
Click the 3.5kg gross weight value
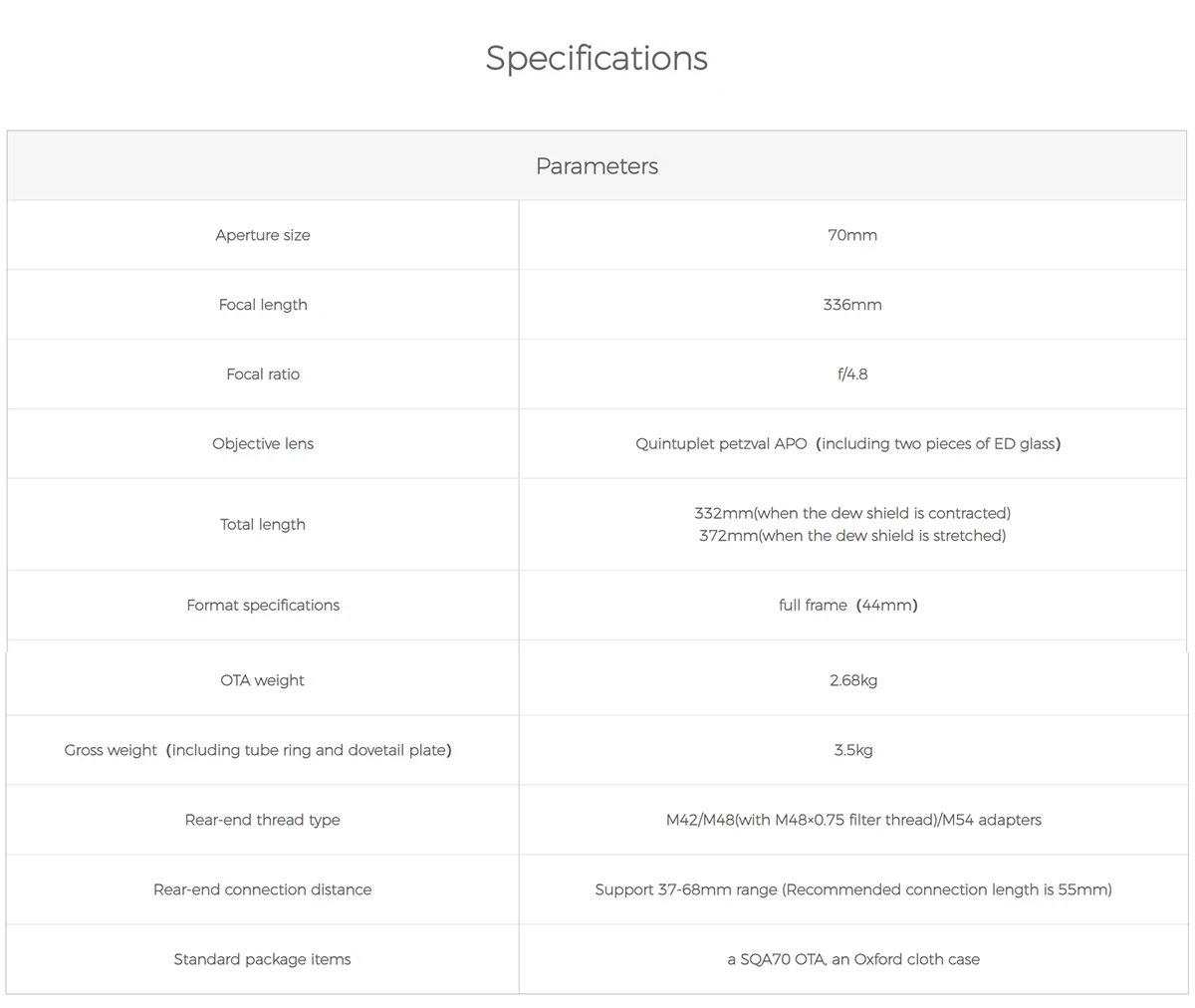point(853,750)
